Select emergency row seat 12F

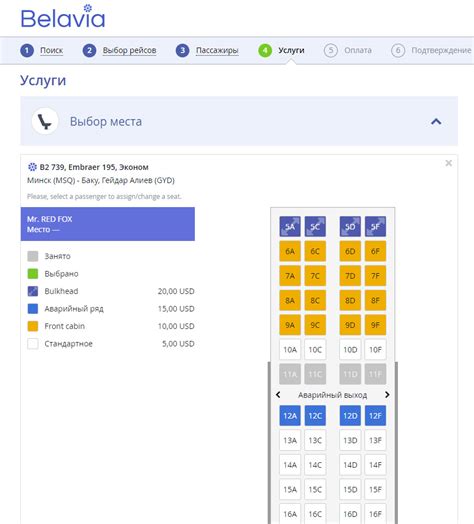(x=375, y=416)
